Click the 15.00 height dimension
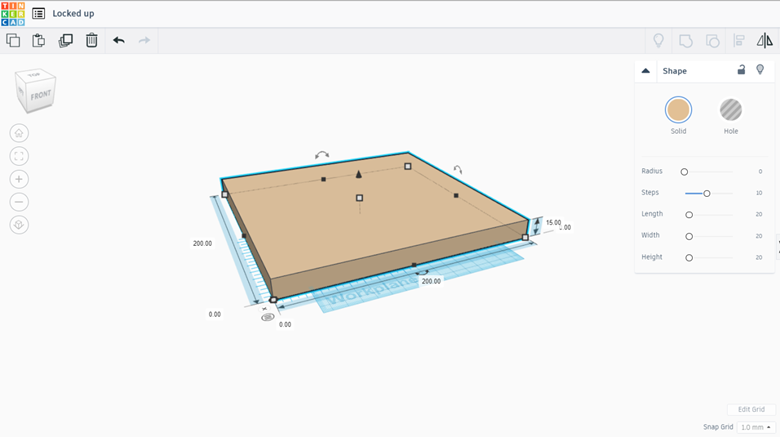The width and height of the screenshot is (780, 437). coord(553,222)
